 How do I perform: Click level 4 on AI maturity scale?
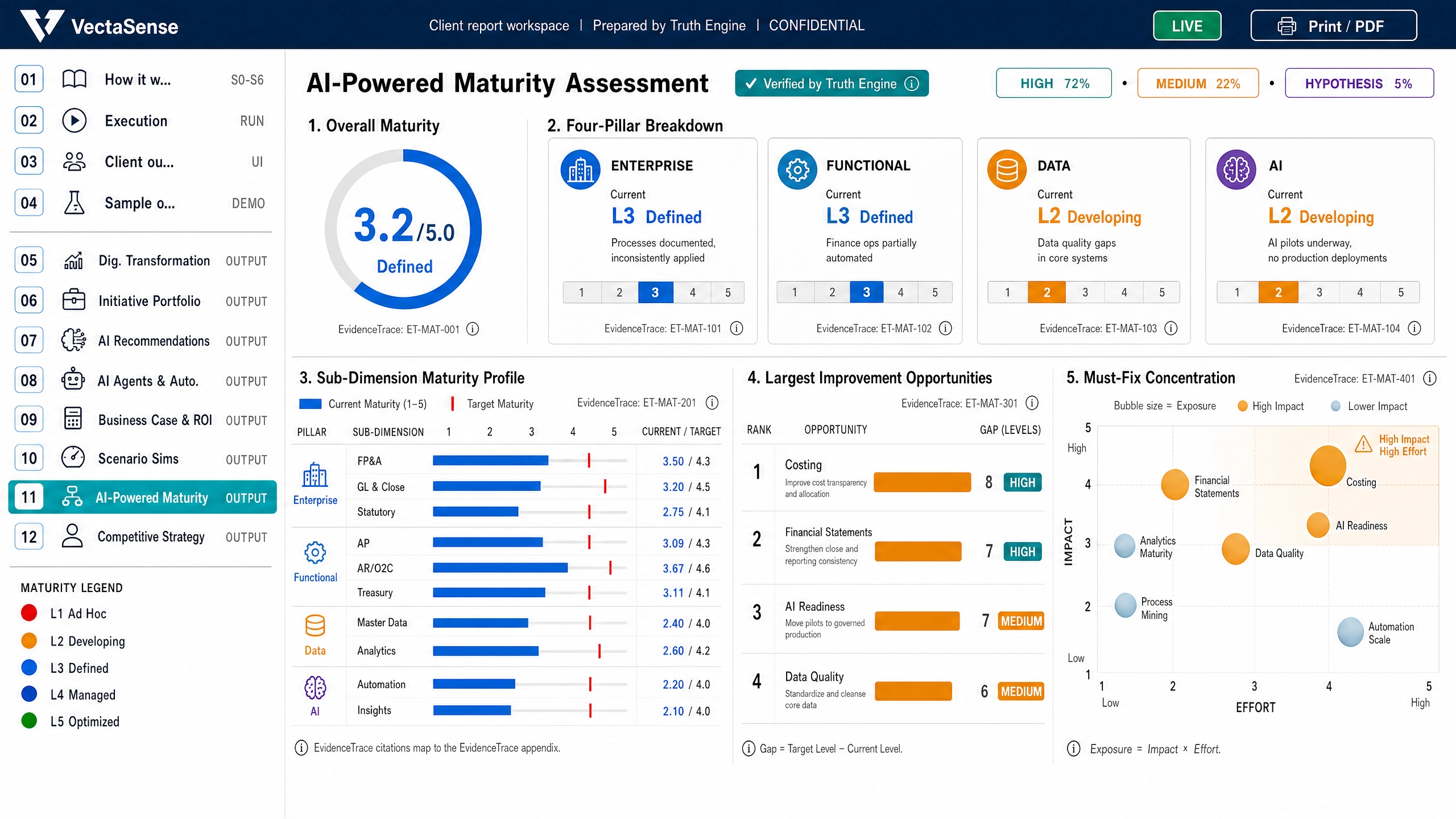1360,292
